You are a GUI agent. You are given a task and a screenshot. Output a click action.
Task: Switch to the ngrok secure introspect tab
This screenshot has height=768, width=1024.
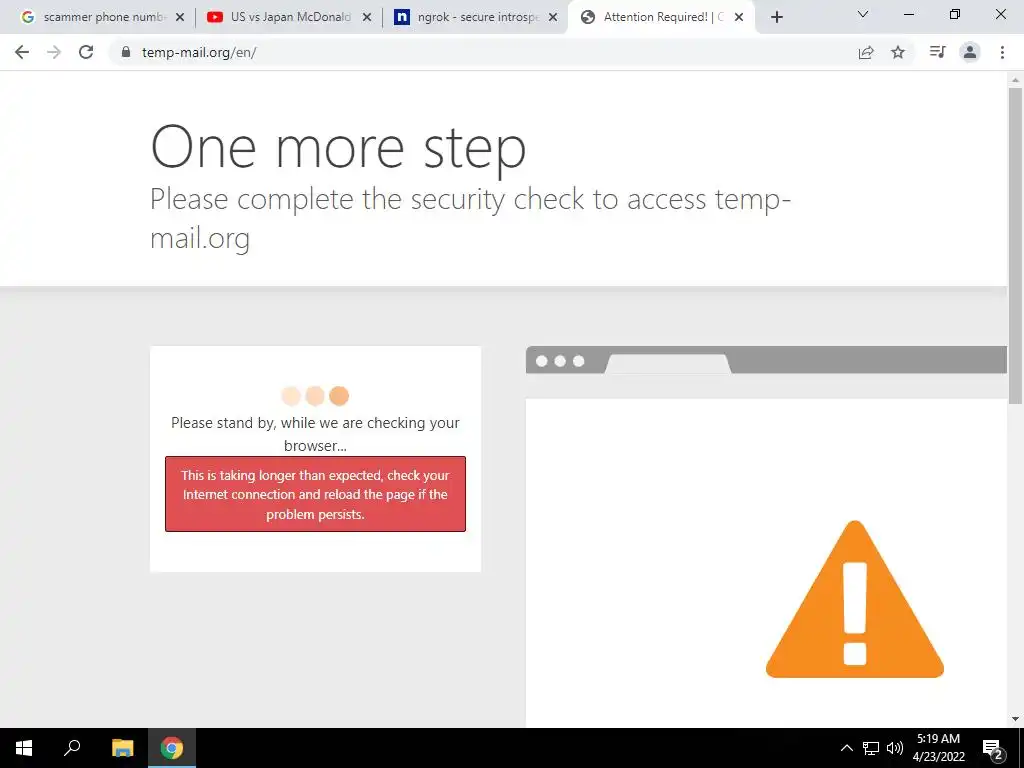pos(476,17)
